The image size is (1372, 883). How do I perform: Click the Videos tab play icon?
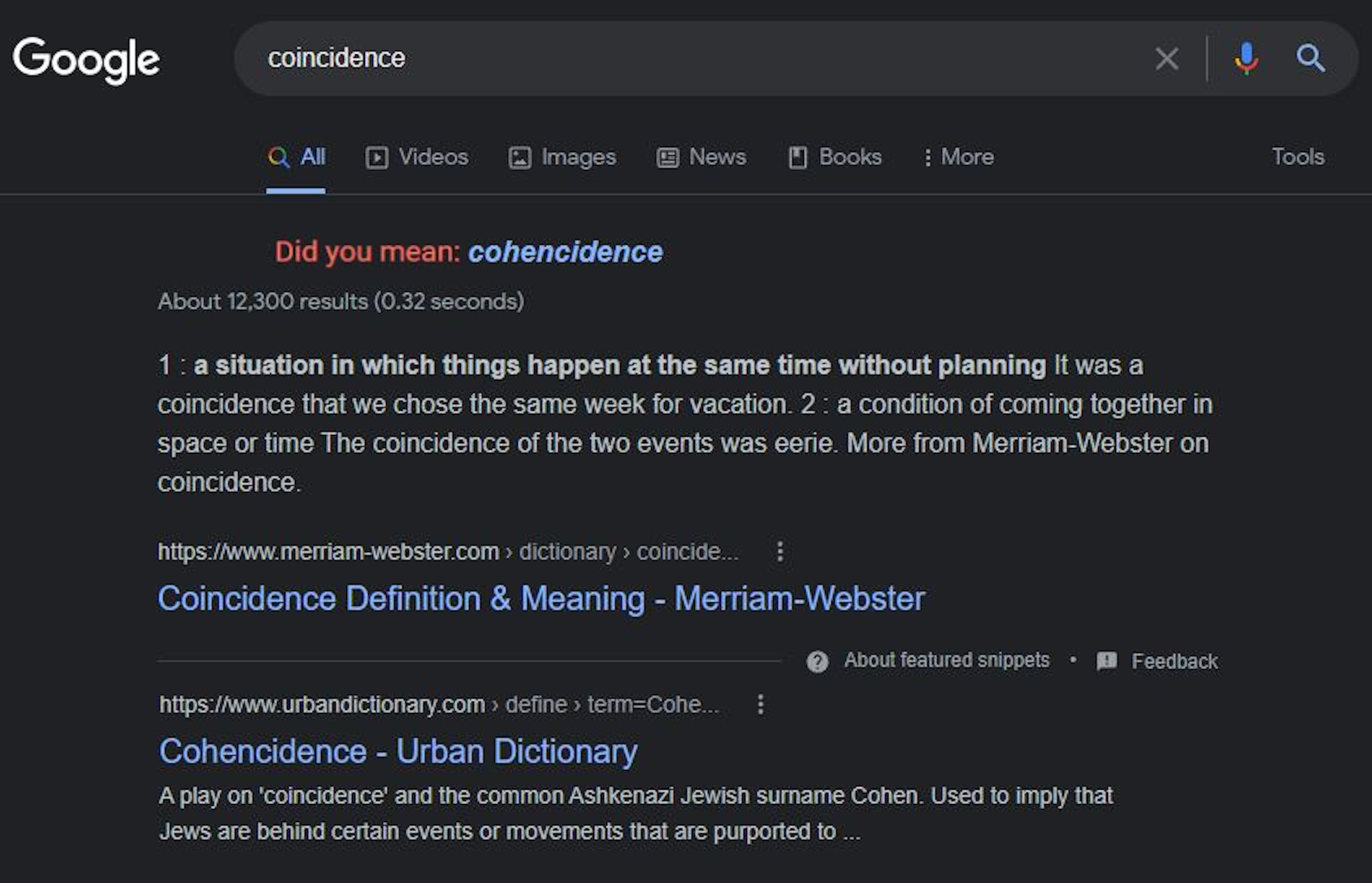(x=377, y=158)
